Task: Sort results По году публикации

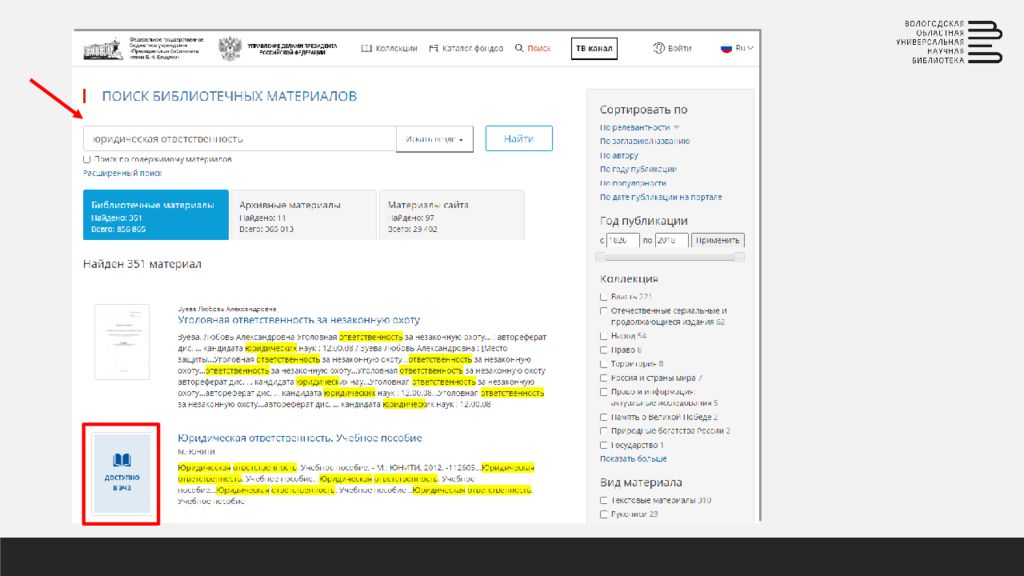Action: [638, 169]
